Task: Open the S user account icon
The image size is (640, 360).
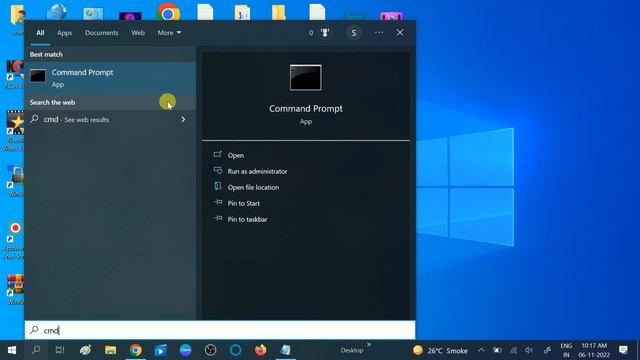Action: [x=354, y=33]
